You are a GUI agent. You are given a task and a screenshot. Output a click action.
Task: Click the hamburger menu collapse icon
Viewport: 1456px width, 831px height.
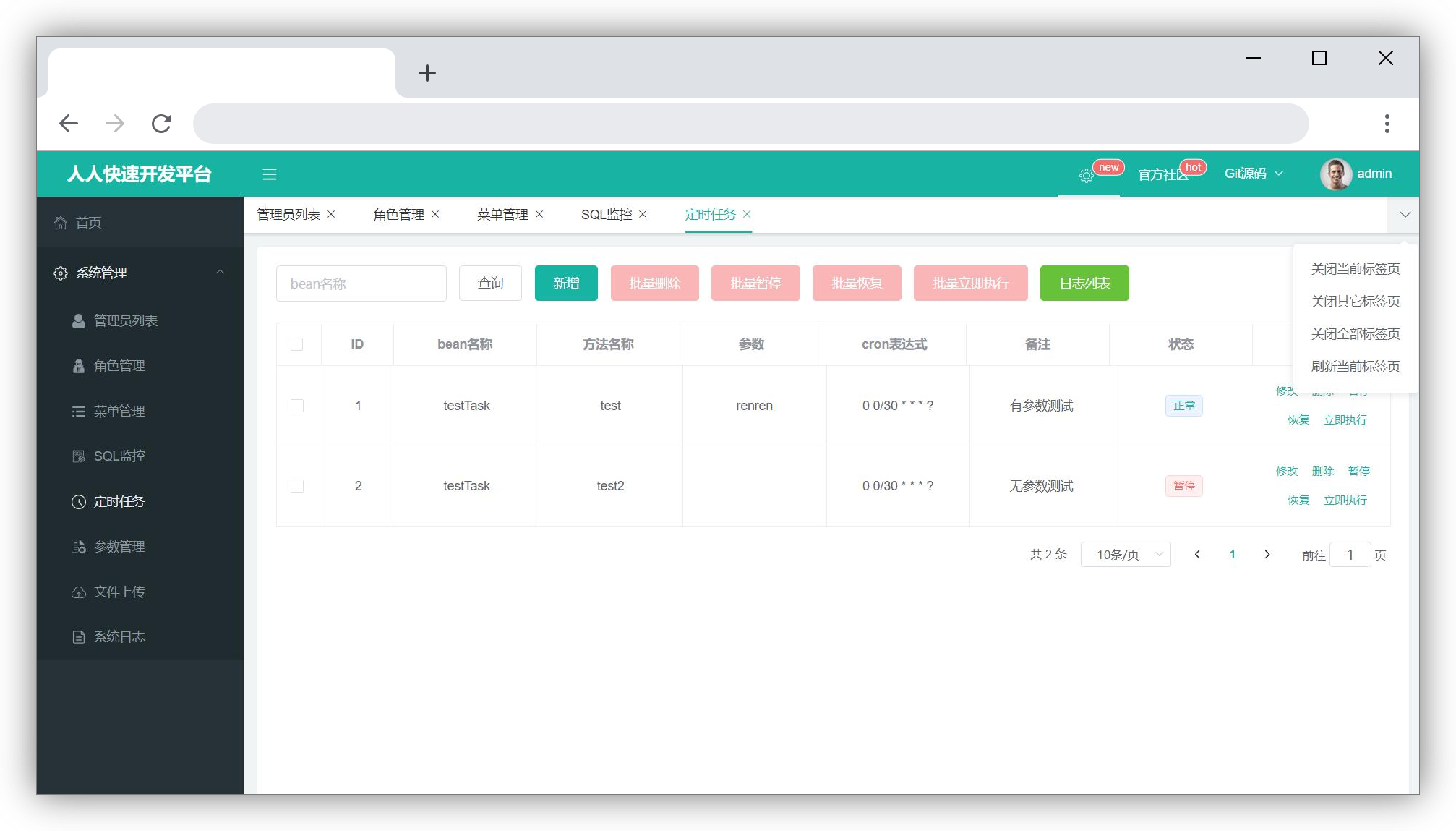click(270, 174)
